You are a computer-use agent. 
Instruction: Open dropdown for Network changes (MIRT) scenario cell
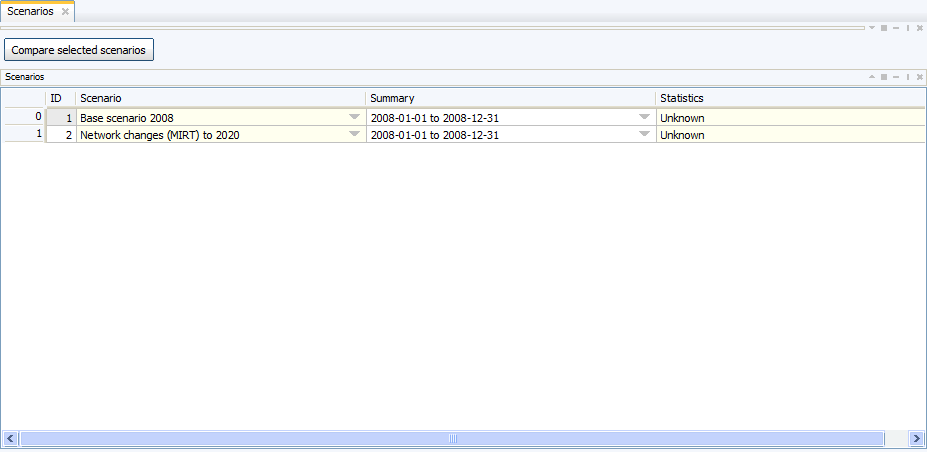tap(354, 134)
